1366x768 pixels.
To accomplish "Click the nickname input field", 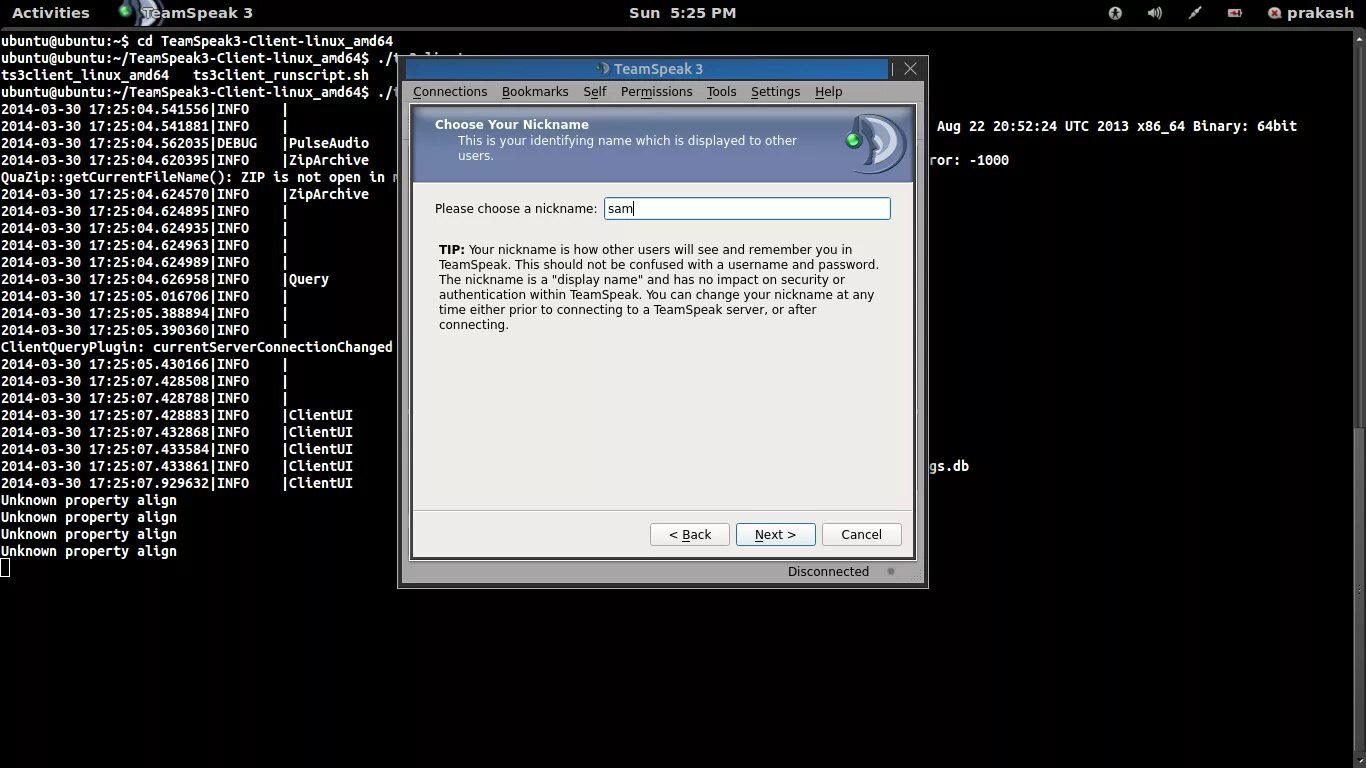I will (747, 208).
